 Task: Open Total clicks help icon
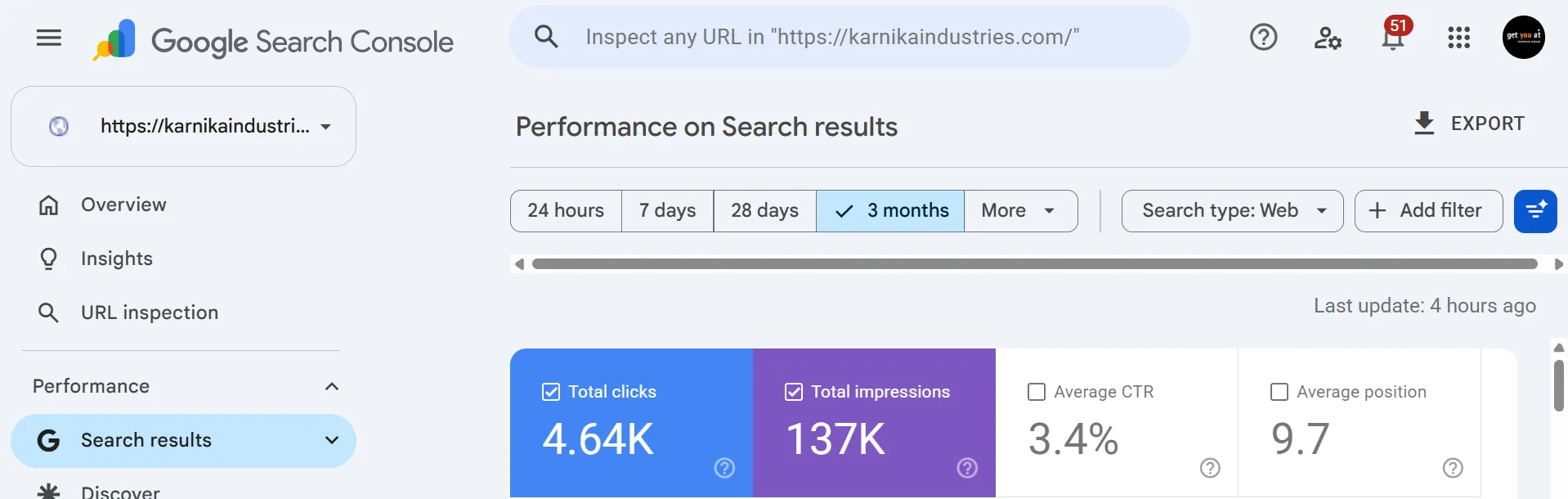pos(724,468)
